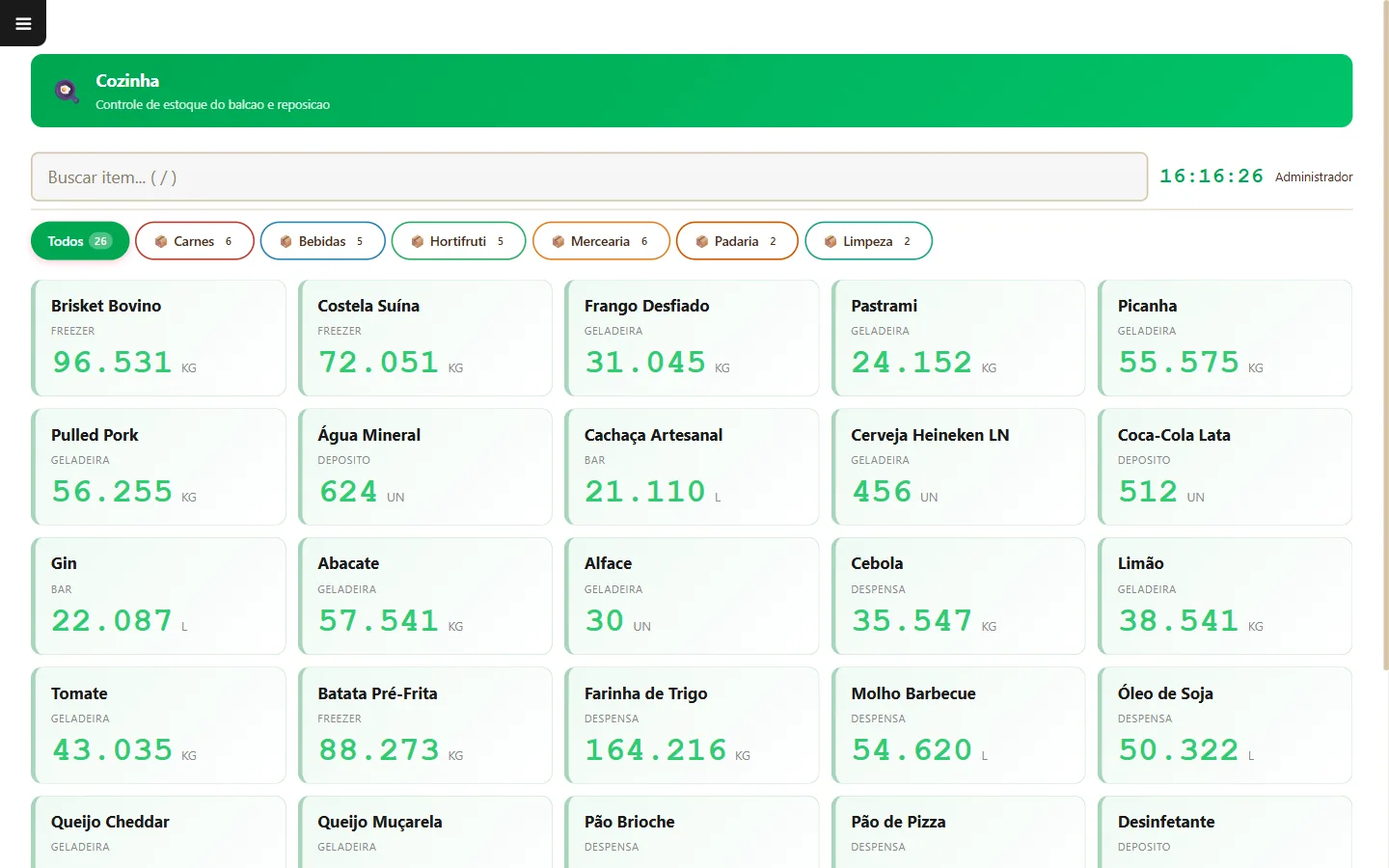1389x868 pixels.
Task: Select the Desinfetante card
Action: coord(1225,832)
